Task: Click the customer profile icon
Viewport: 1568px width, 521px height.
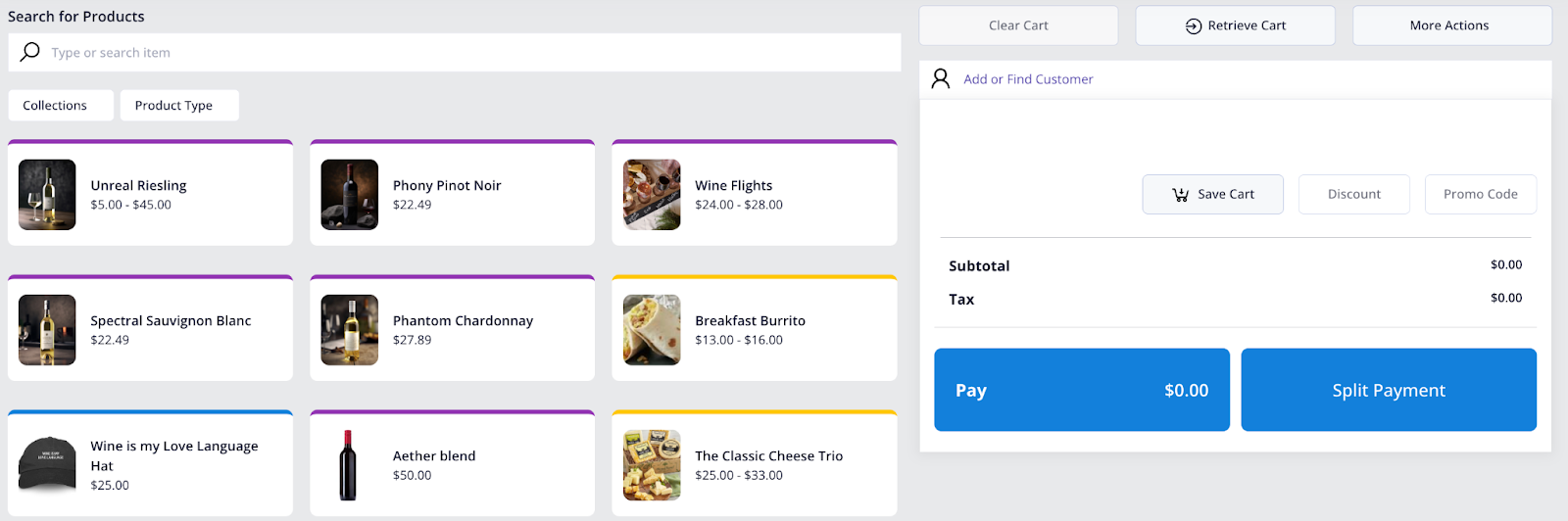Action: point(941,79)
